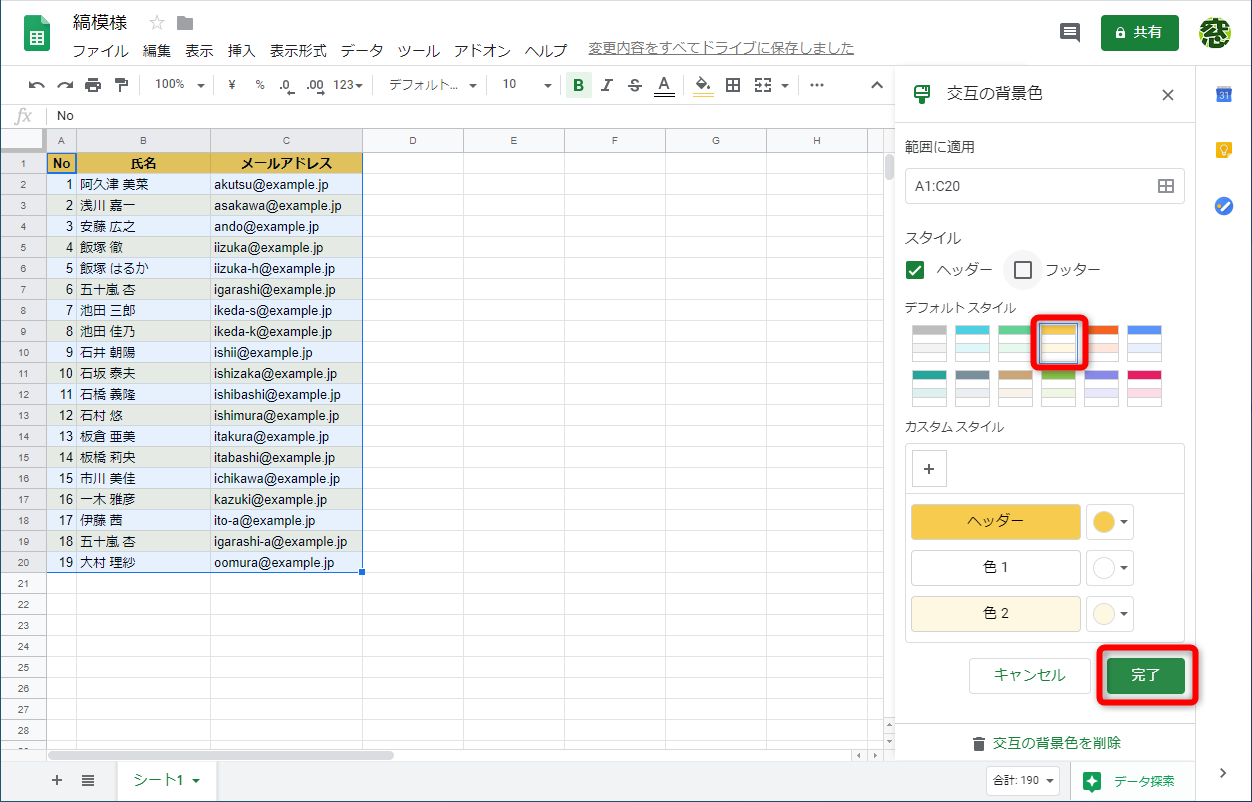
Task: Open the all sheets list icon
Action: coord(88,780)
